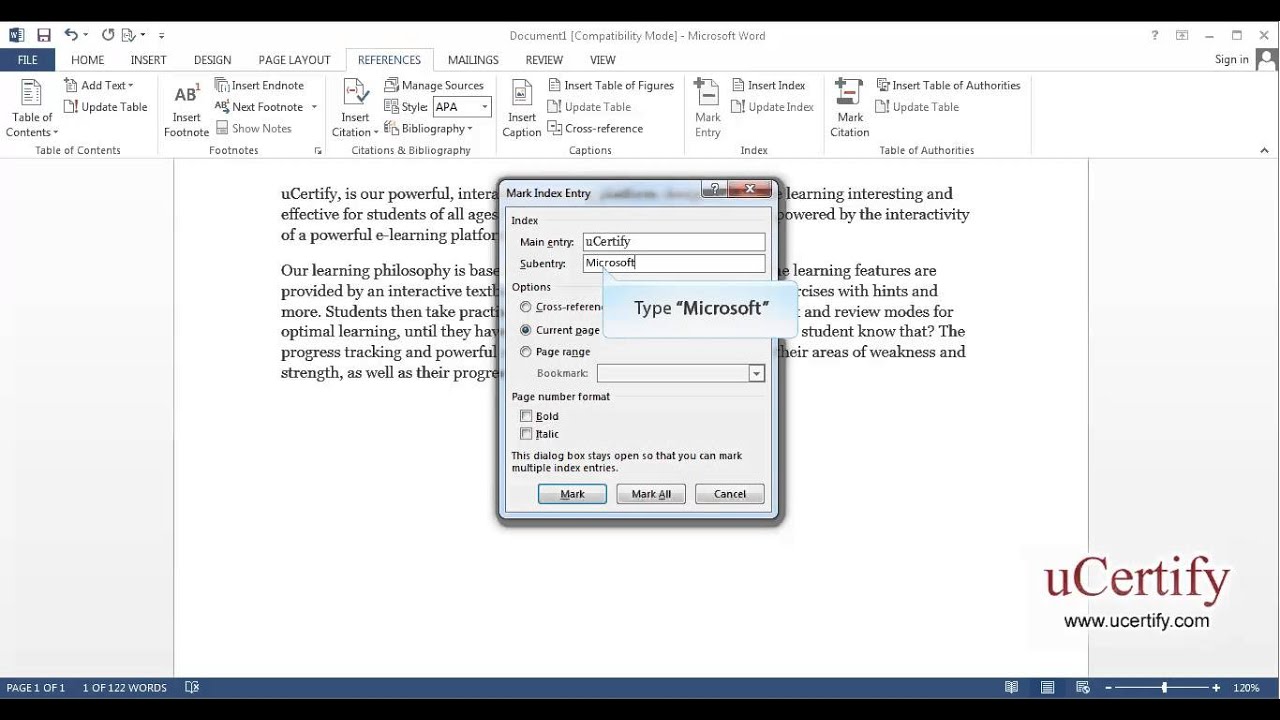Switch to the REVIEW tab

click(x=544, y=60)
